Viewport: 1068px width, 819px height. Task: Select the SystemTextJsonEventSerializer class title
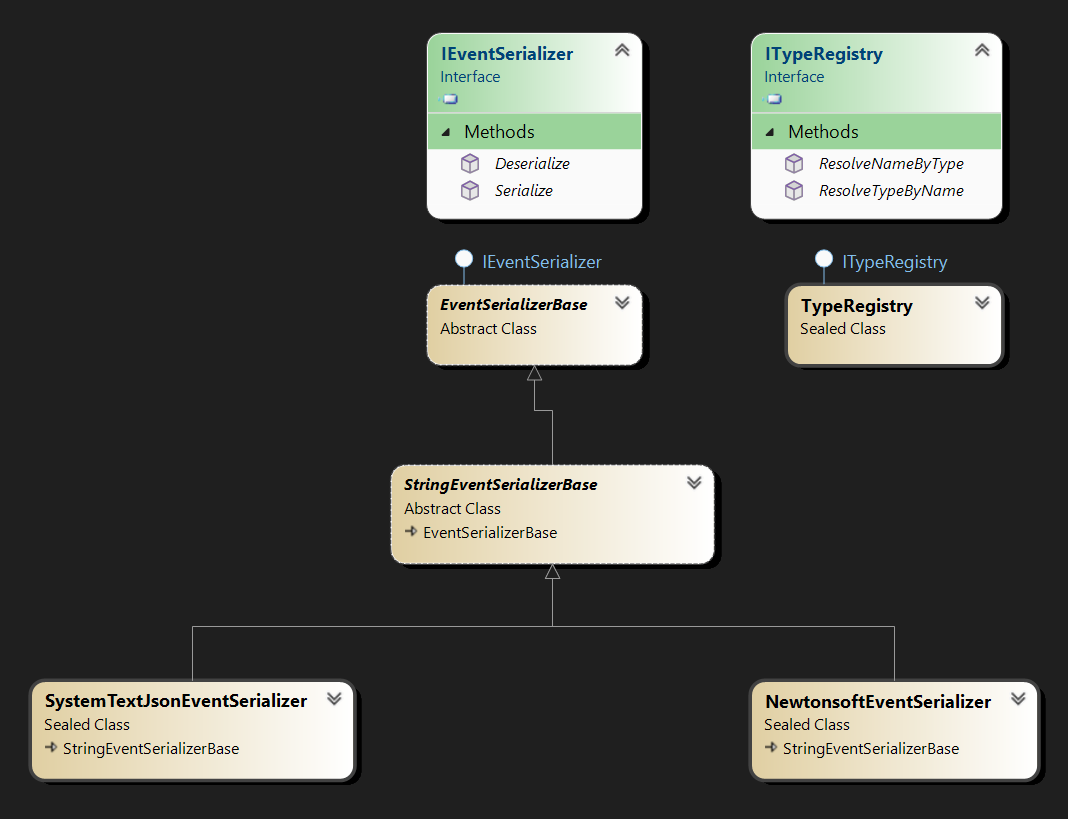point(176,701)
